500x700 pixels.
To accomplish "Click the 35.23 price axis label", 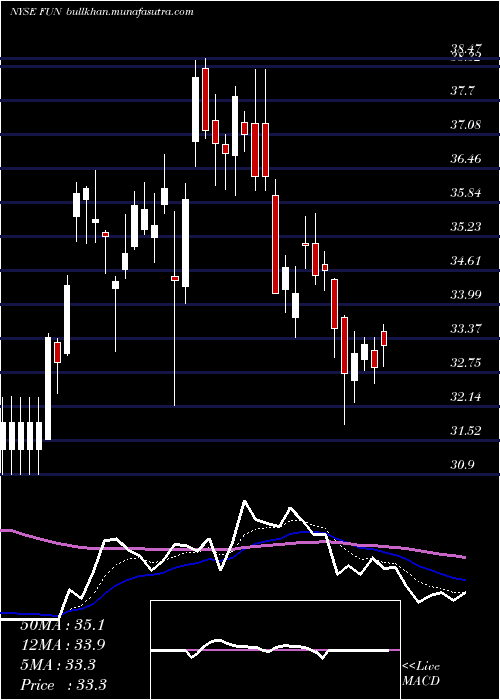I will tap(465, 227).
